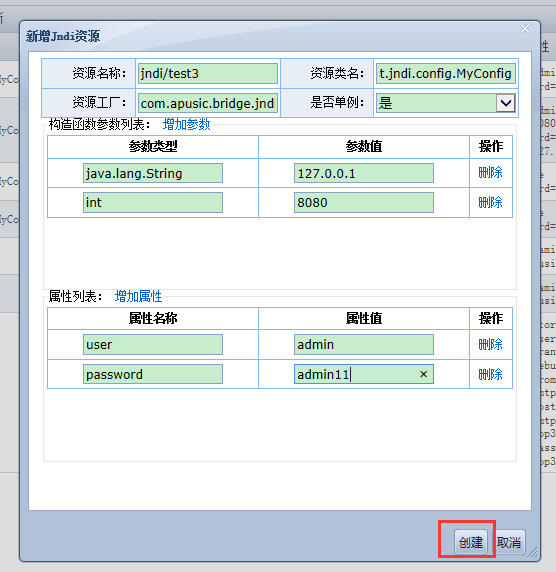
Task: Select the 8080 parameter value field
Action: [364, 202]
